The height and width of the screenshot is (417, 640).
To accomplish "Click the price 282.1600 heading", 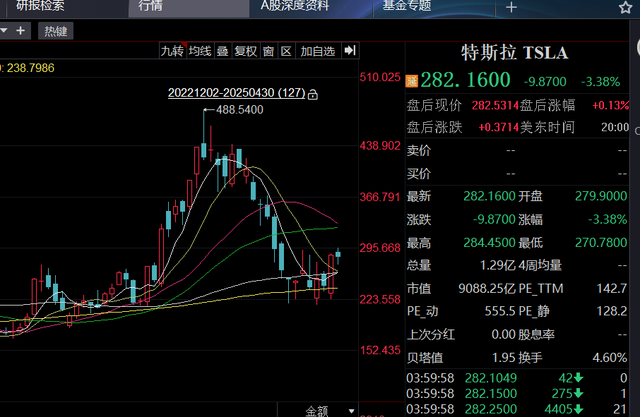I will [x=465, y=80].
